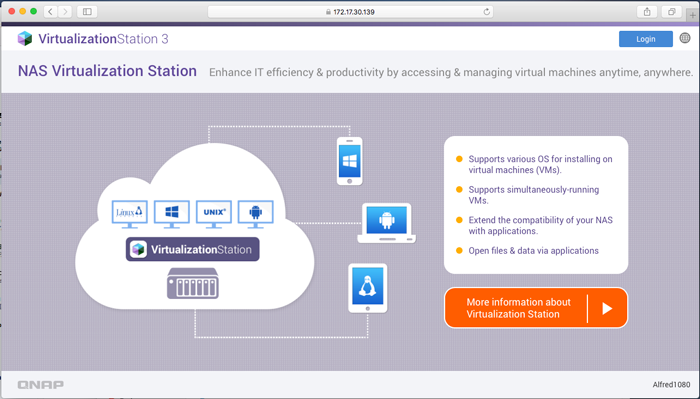
Task: Click the Linux monitor icon in cloud
Action: (130, 215)
